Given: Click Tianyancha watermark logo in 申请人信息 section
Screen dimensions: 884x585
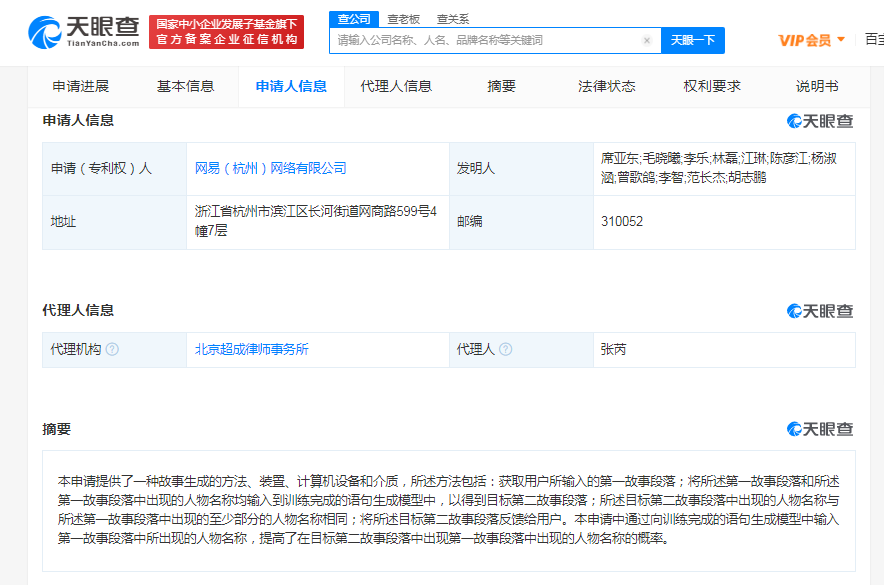Looking at the screenshot, I should click(x=820, y=121).
